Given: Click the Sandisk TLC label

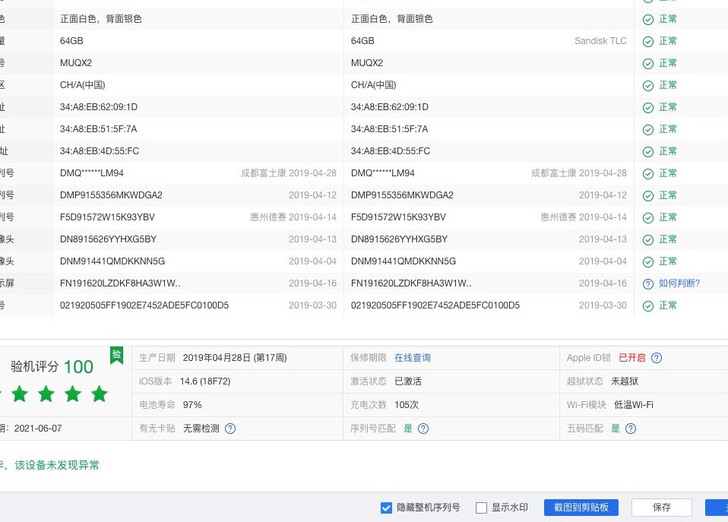Looking at the screenshot, I should [600, 41].
